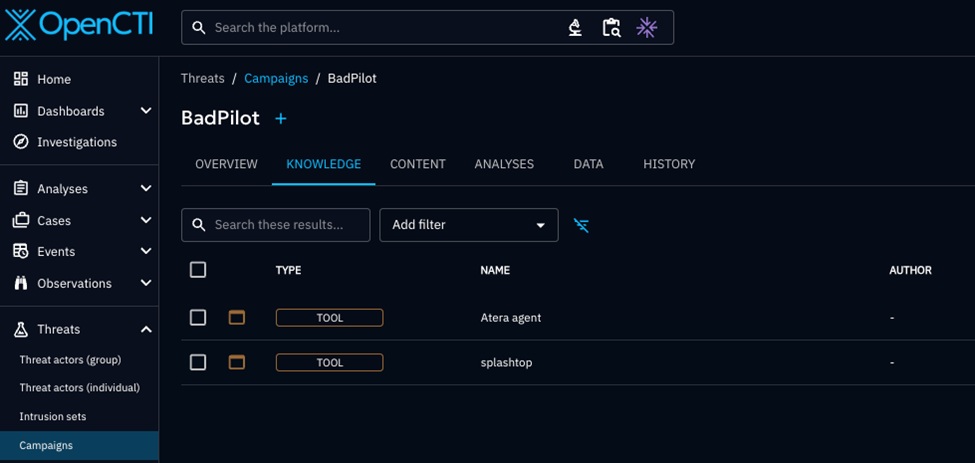Sort by the AUTHOR column header

[x=910, y=270]
